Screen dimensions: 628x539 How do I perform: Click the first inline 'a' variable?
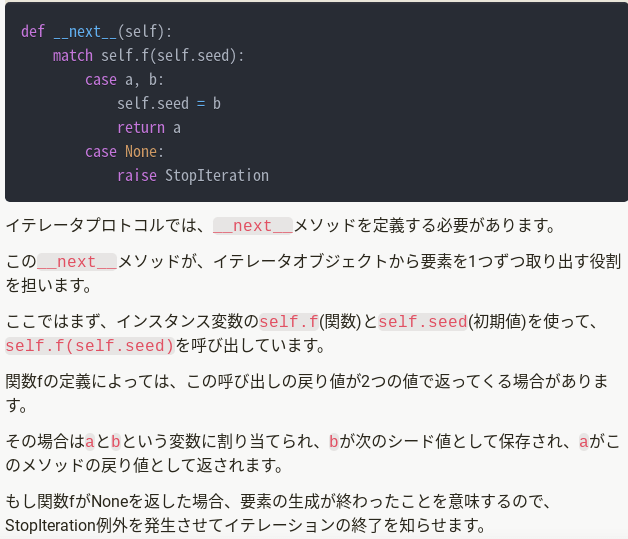[90, 442]
